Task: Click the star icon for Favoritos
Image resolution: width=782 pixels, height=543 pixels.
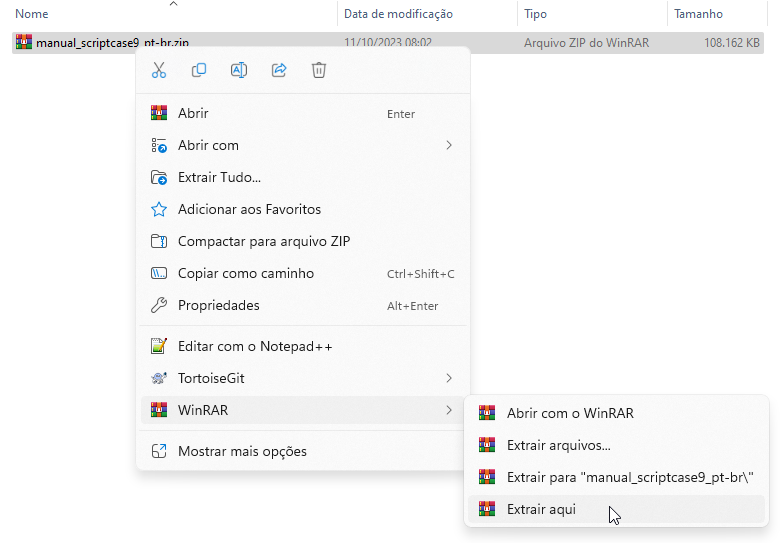Action: click(159, 209)
